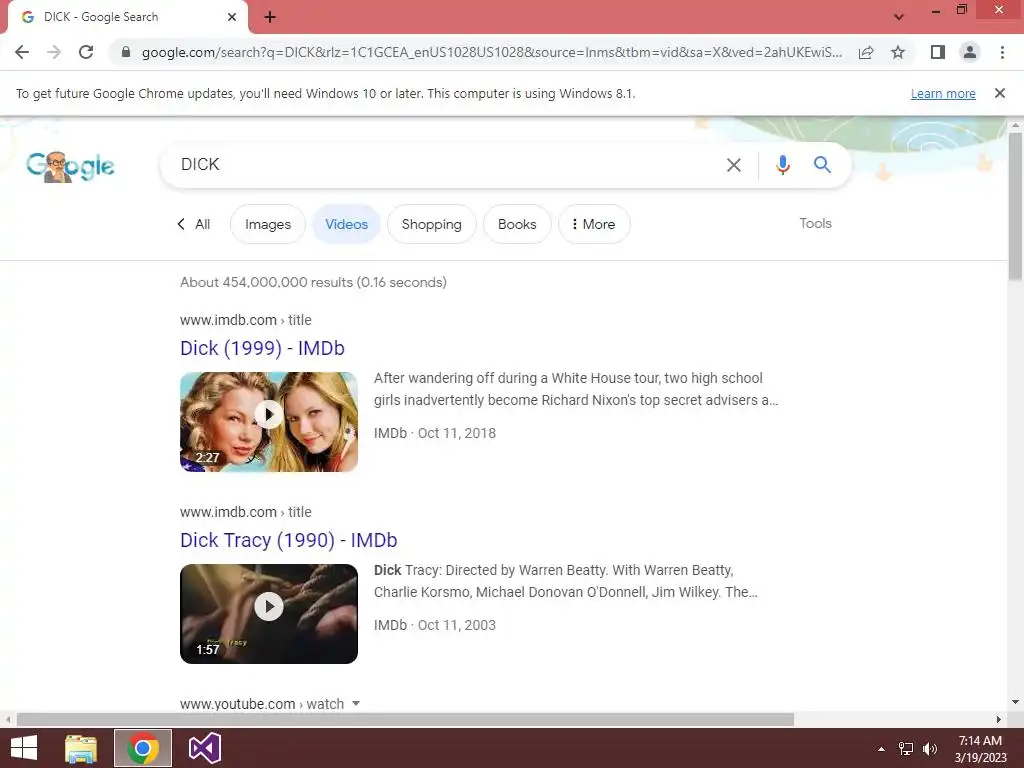Open the Dick (1999) - IMDb result

coord(263,348)
